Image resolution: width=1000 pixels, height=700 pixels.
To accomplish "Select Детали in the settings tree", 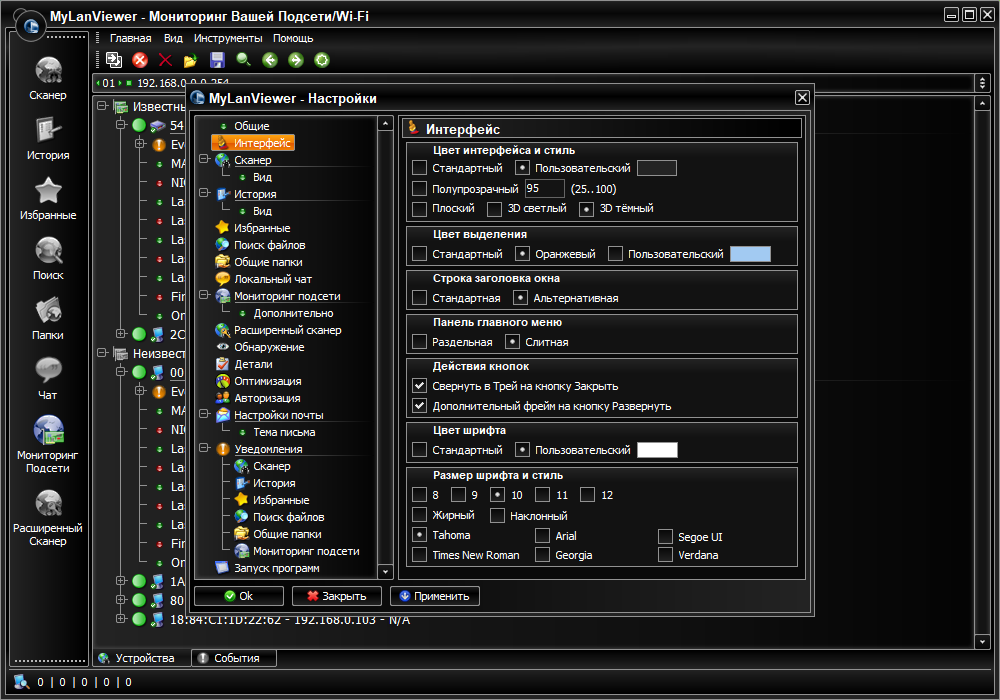I will (x=253, y=364).
